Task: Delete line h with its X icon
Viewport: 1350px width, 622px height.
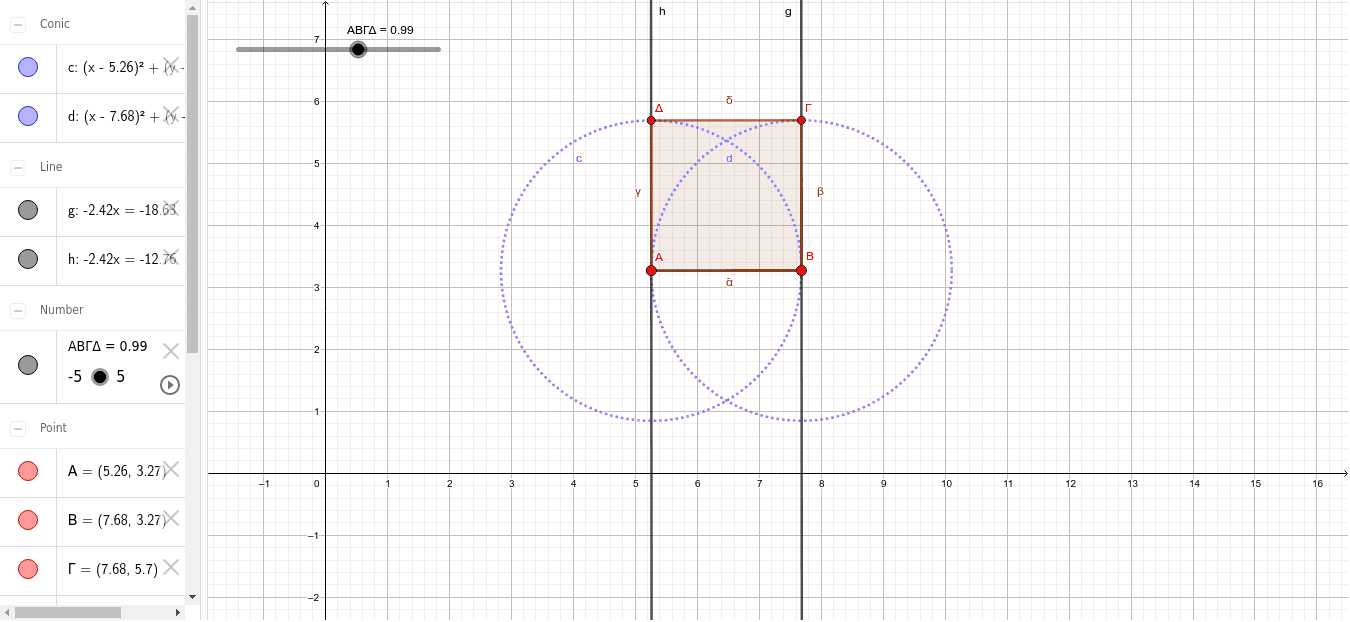Action: click(171, 257)
